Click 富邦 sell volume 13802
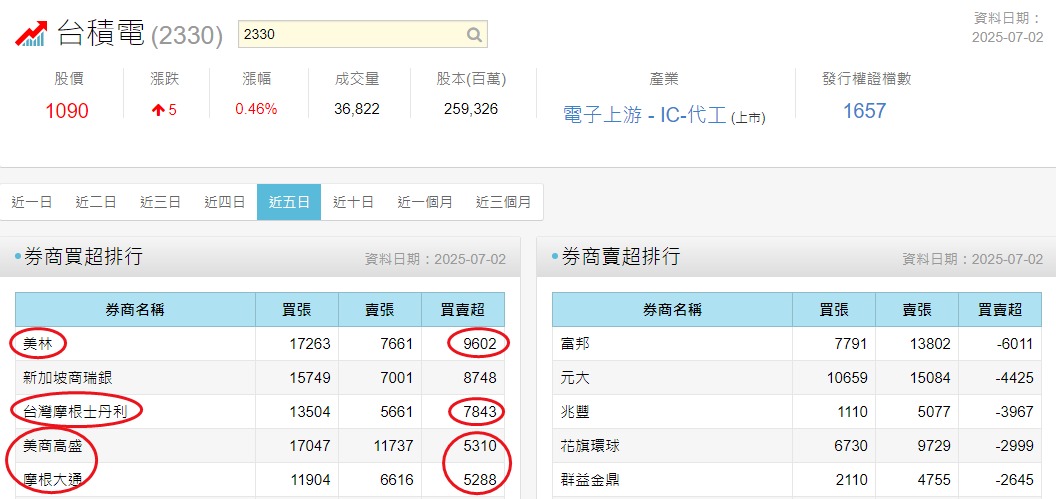1056x499 pixels. click(929, 344)
